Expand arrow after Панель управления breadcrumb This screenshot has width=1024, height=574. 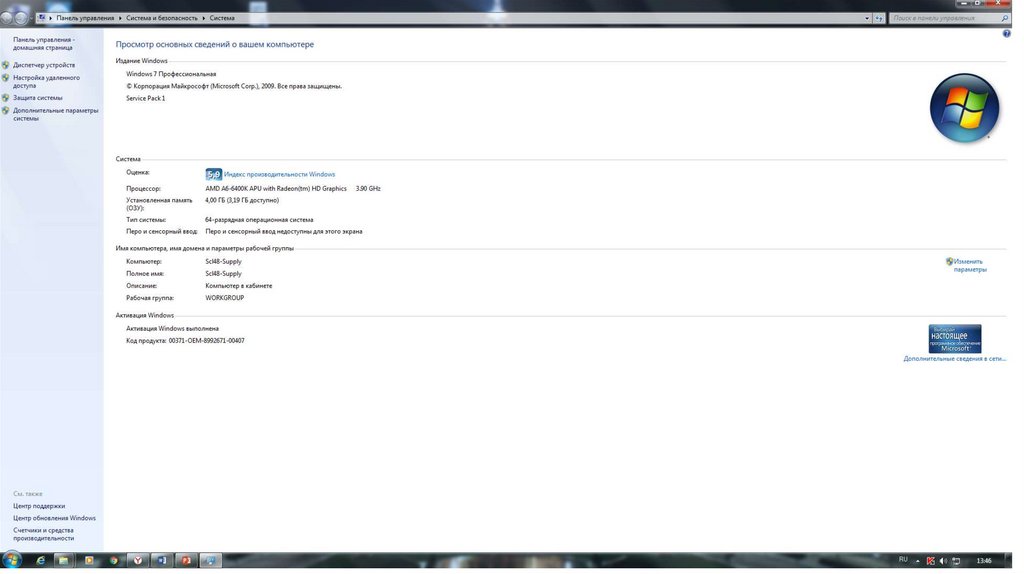pyautogui.click(x=120, y=18)
